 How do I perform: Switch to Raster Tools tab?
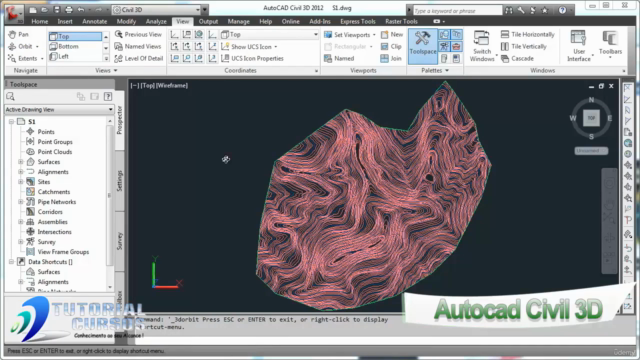click(401, 21)
